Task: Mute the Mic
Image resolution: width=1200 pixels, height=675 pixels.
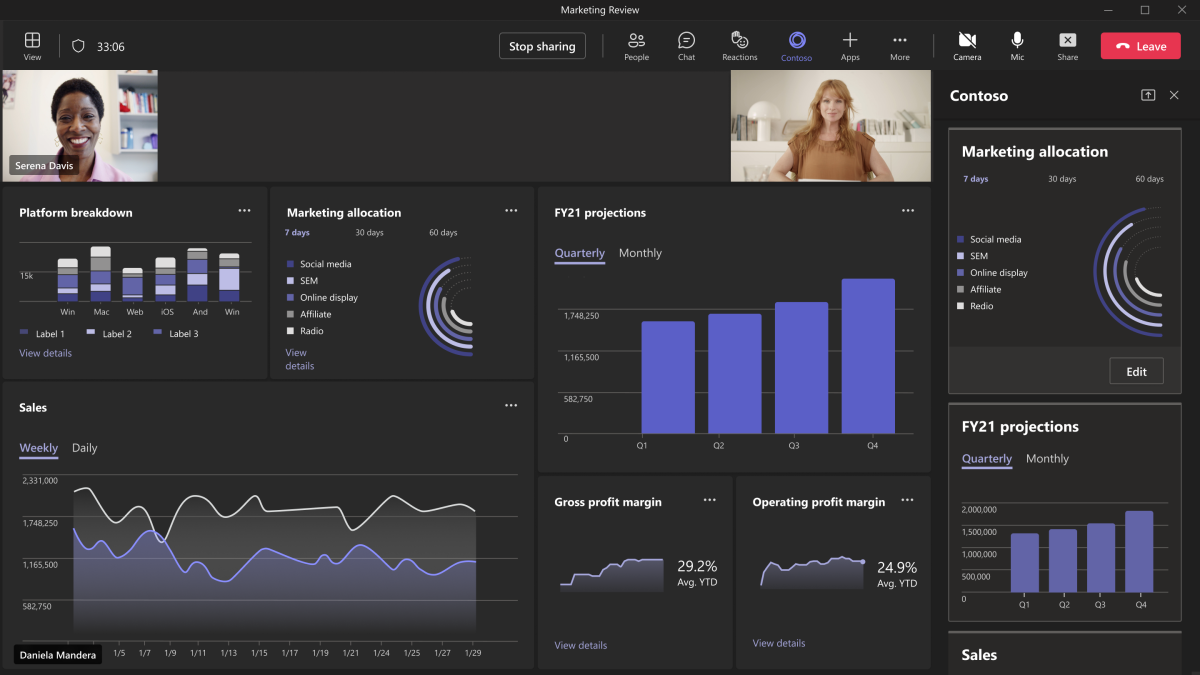Action: click(x=1017, y=45)
